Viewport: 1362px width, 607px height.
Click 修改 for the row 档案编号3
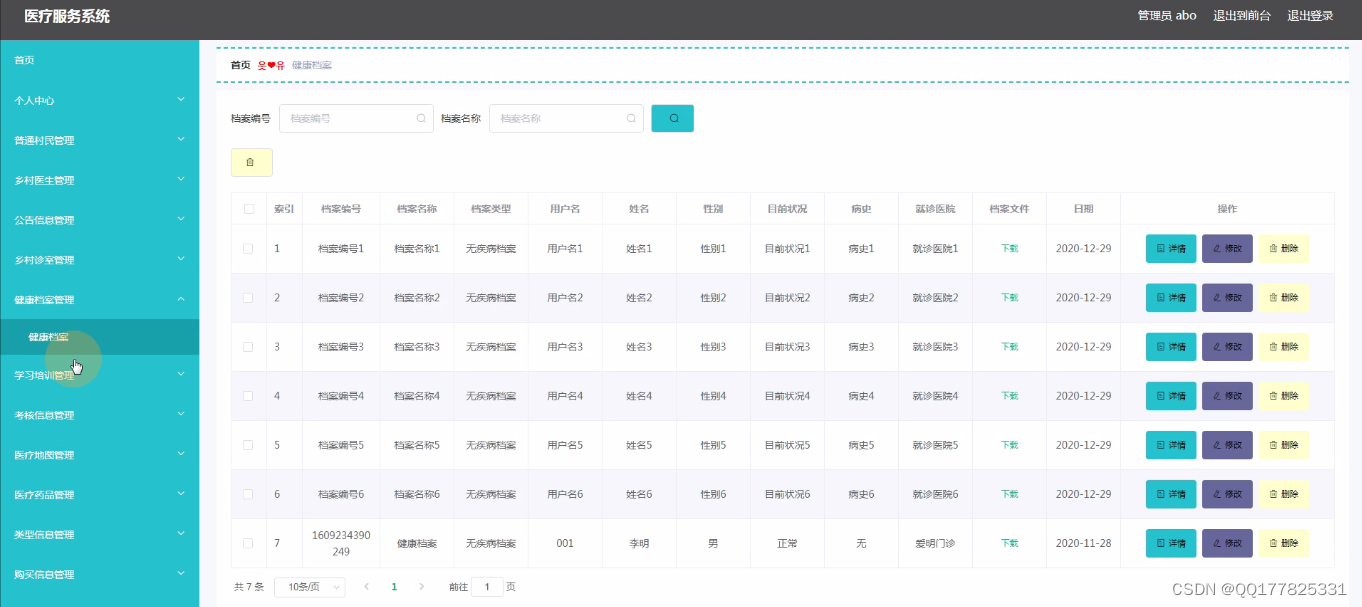pyautogui.click(x=1227, y=346)
